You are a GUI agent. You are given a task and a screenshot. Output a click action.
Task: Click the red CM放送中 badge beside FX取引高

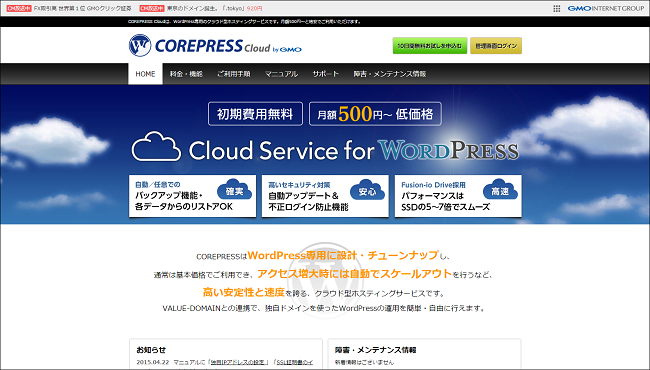tap(19, 8)
